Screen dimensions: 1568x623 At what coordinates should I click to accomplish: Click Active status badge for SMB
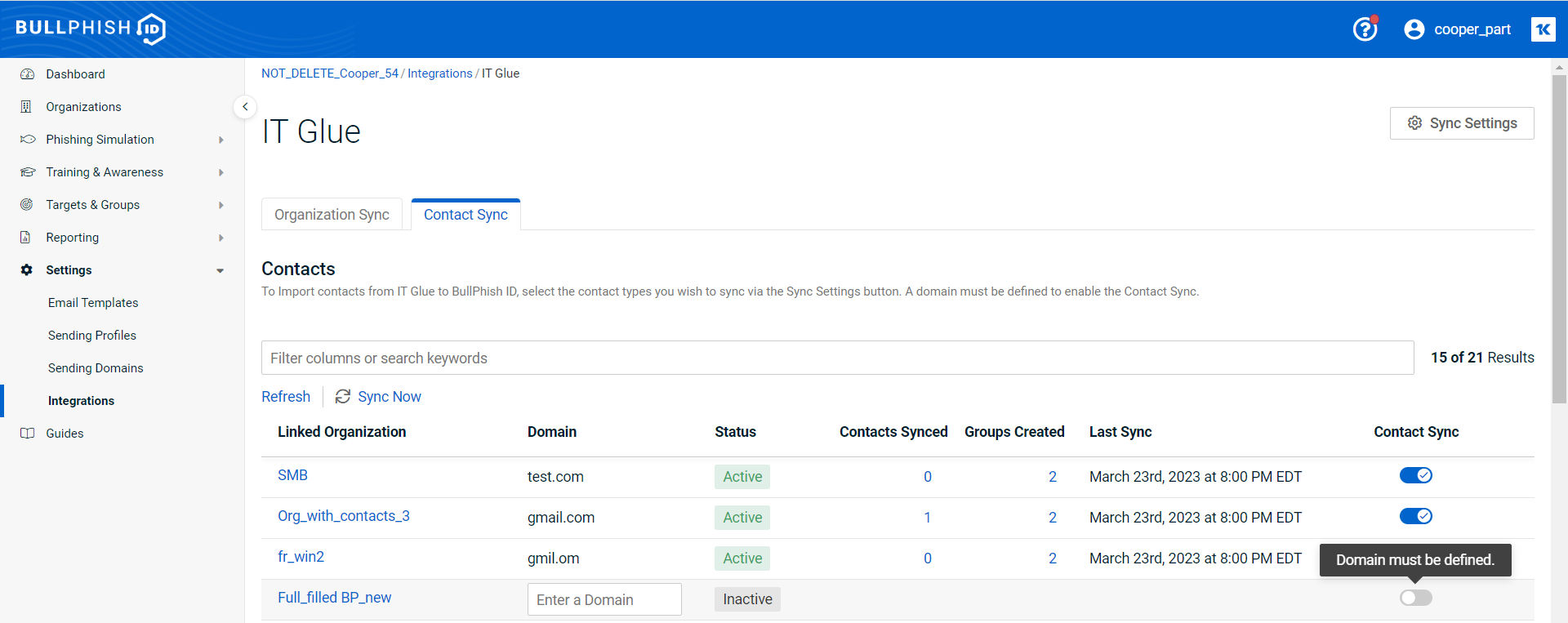742,477
